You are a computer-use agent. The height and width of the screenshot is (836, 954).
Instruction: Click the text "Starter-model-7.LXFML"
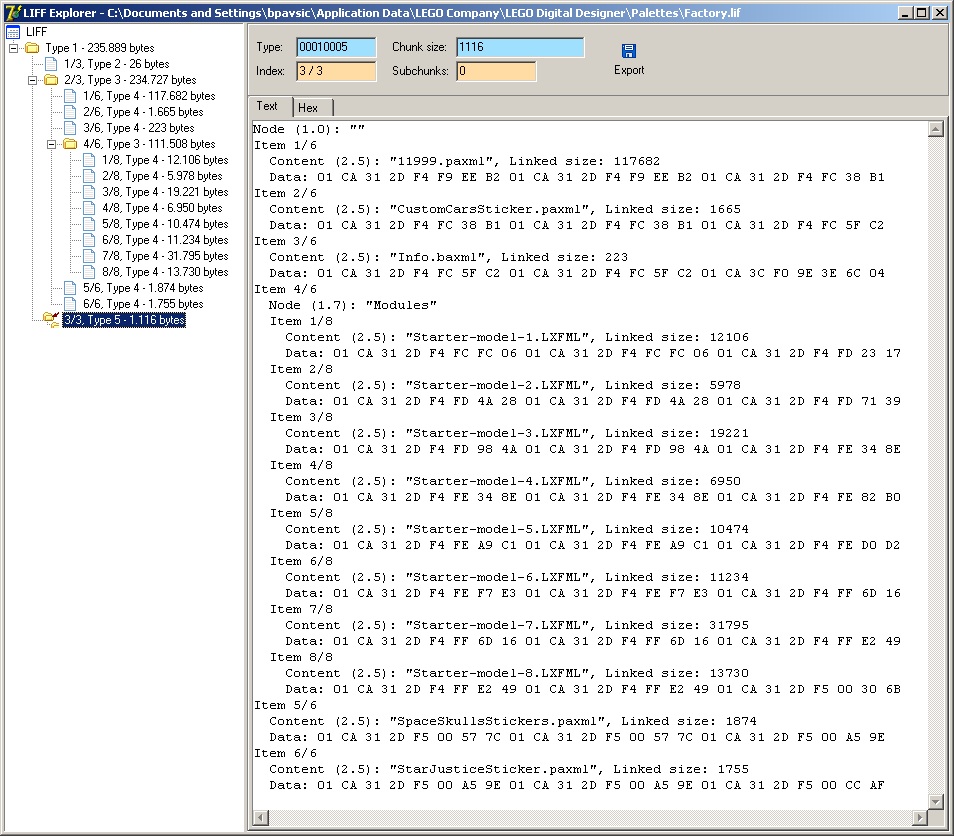click(x=497, y=625)
